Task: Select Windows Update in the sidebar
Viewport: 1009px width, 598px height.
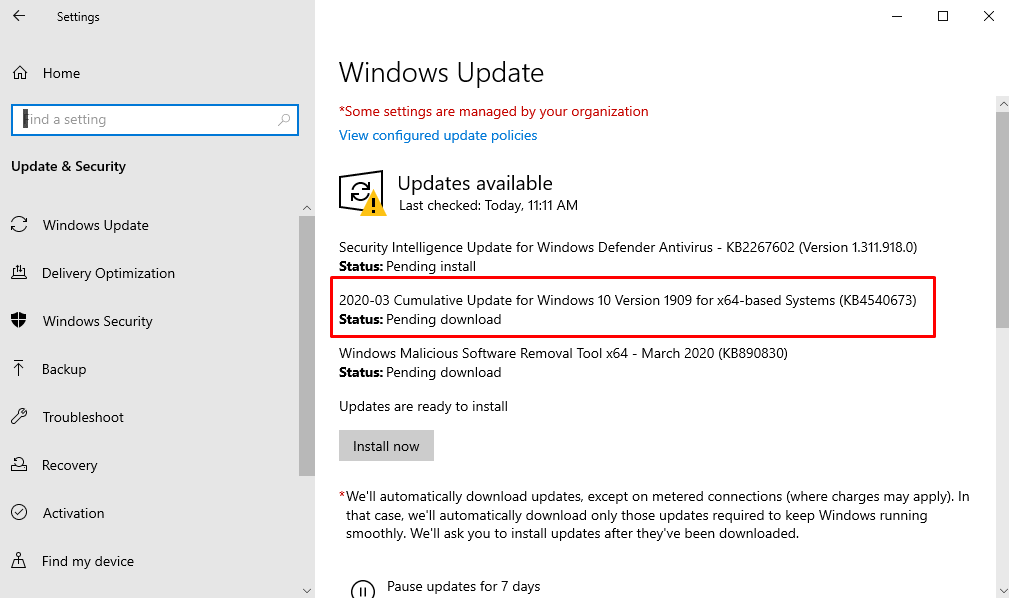Action: coord(95,225)
